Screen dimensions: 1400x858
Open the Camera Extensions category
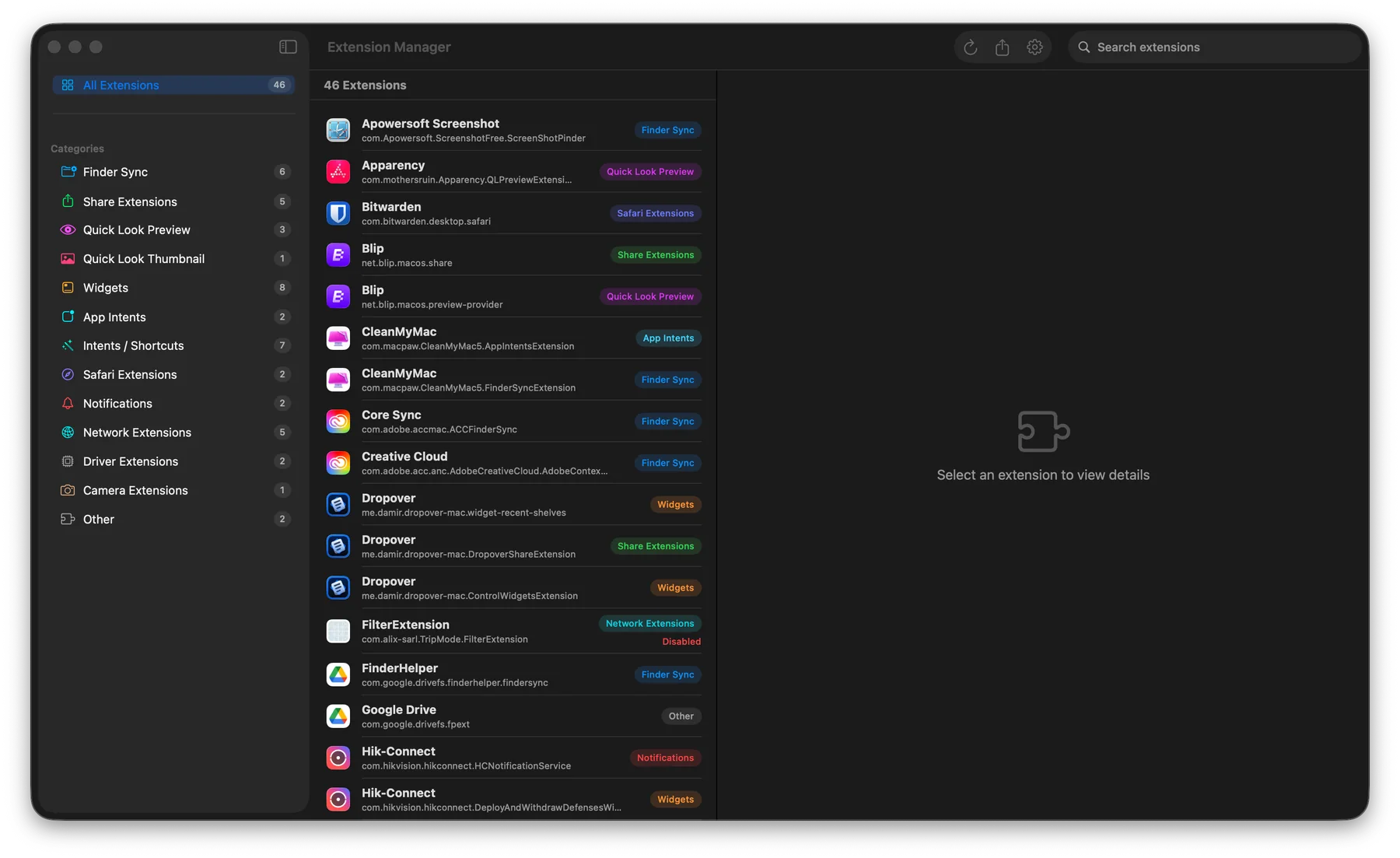coord(173,490)
